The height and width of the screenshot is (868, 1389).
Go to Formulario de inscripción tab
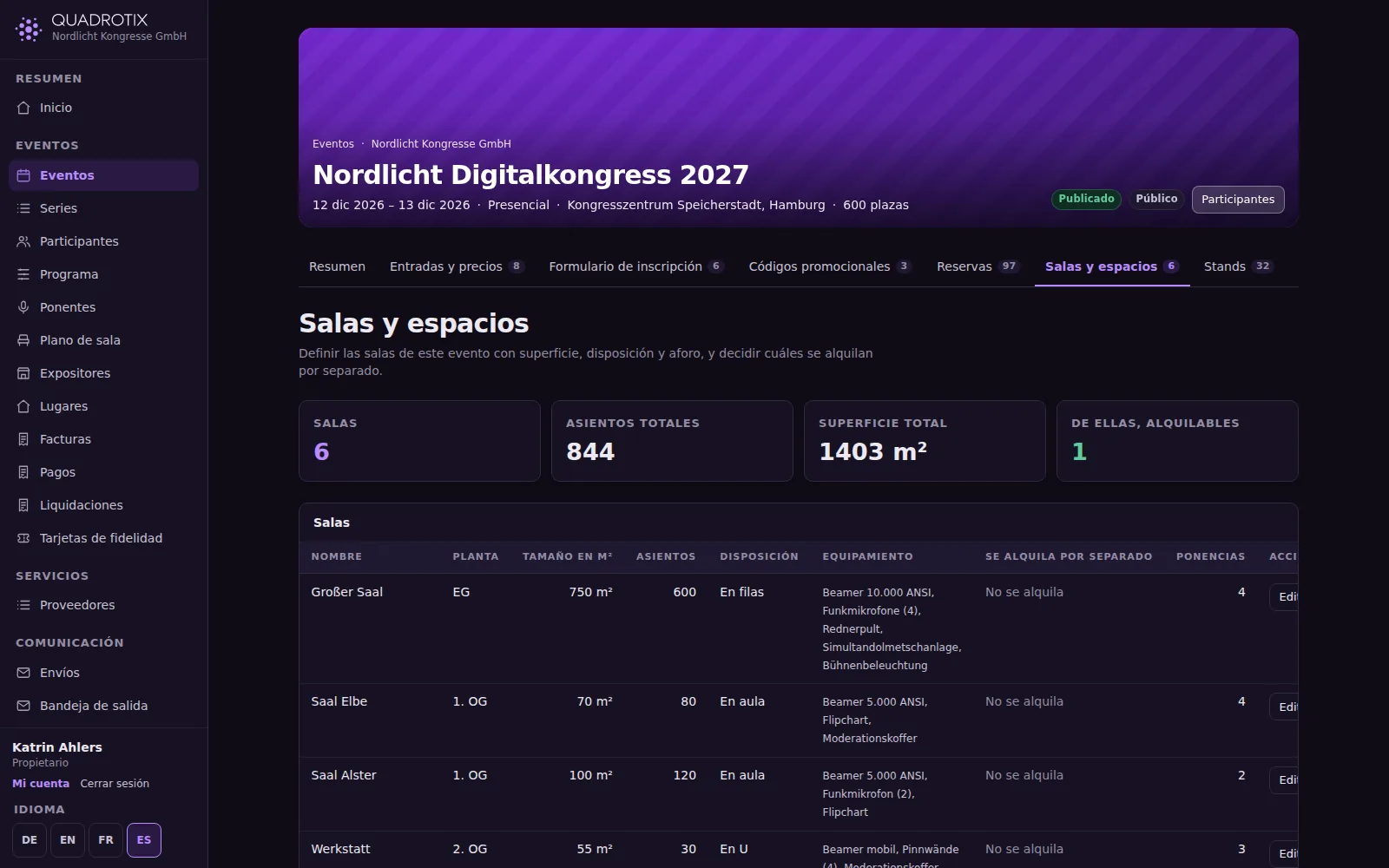(x=637, y=266)
